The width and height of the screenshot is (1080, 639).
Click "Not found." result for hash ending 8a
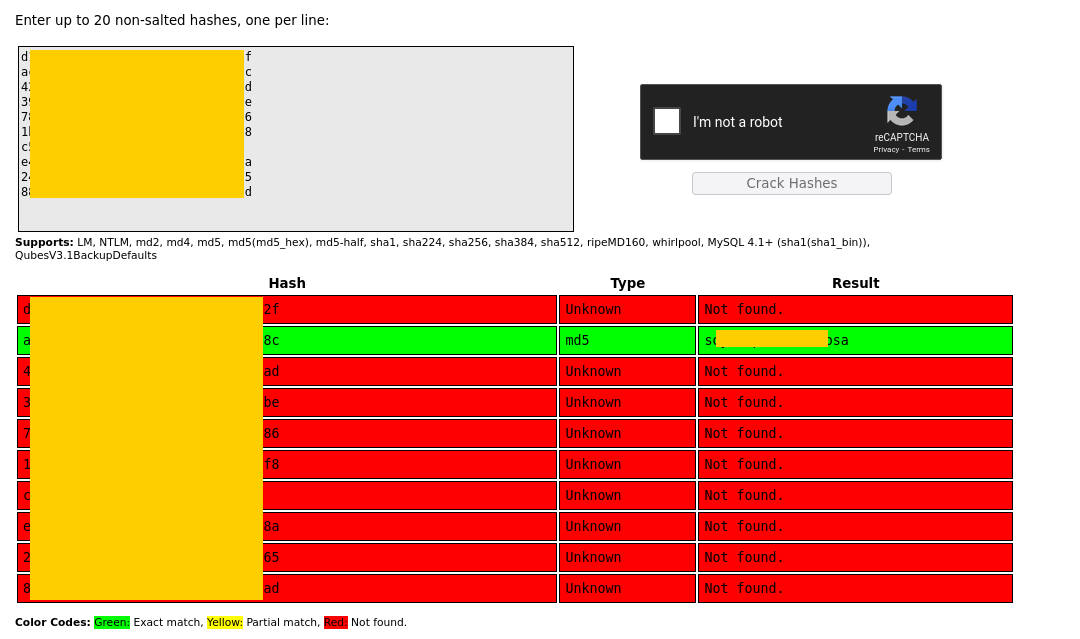pyautogui.click(x=855, y=526)
